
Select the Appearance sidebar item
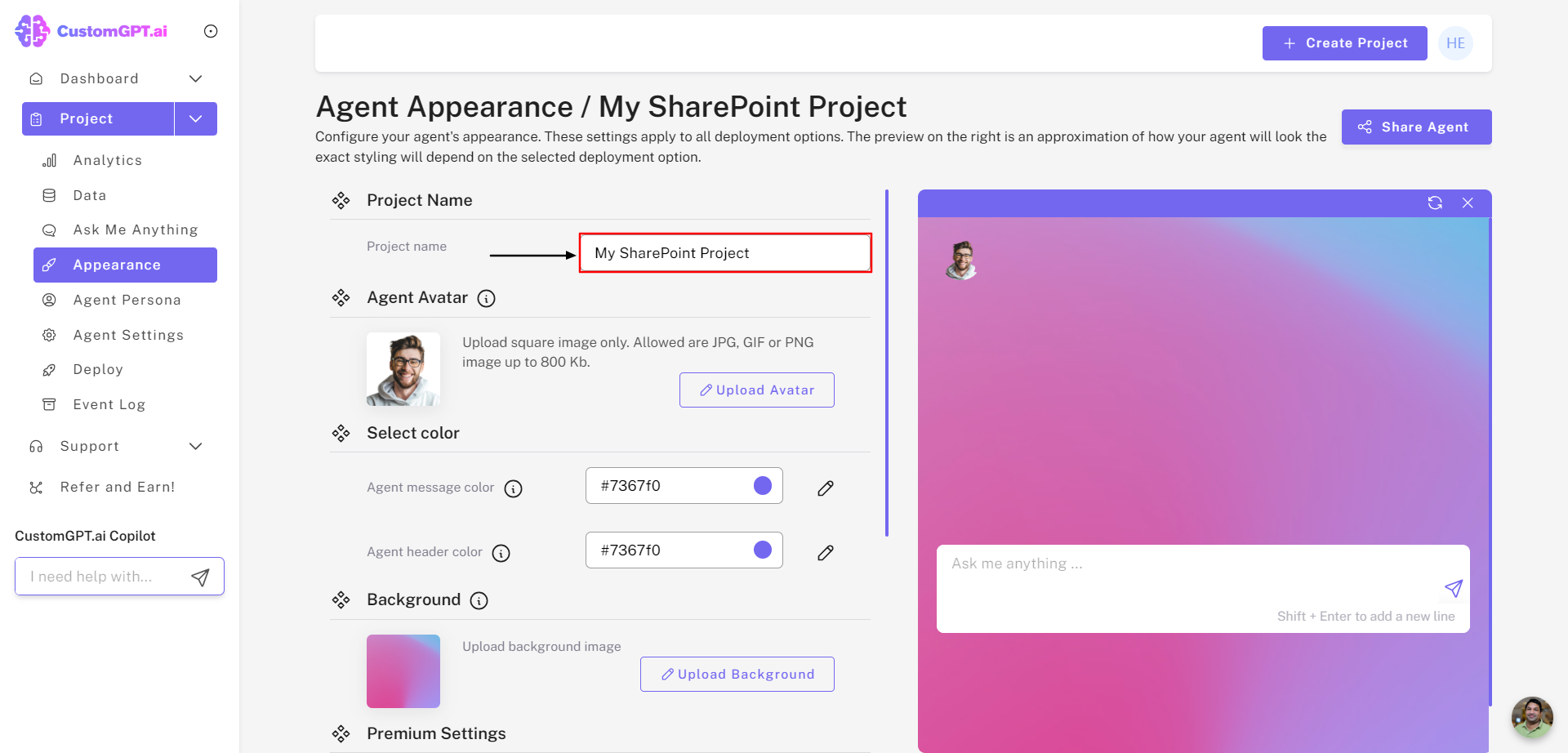coord(125,265)
